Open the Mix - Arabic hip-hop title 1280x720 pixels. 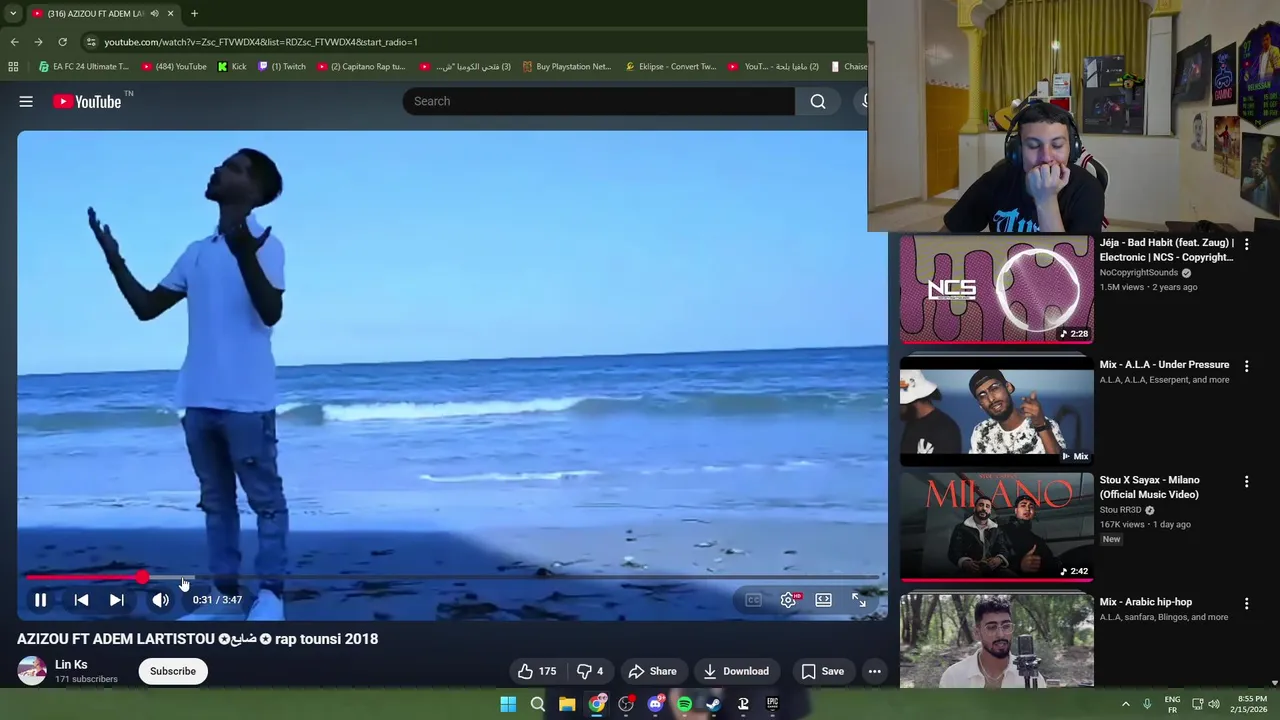click(x=1146, y=602)
